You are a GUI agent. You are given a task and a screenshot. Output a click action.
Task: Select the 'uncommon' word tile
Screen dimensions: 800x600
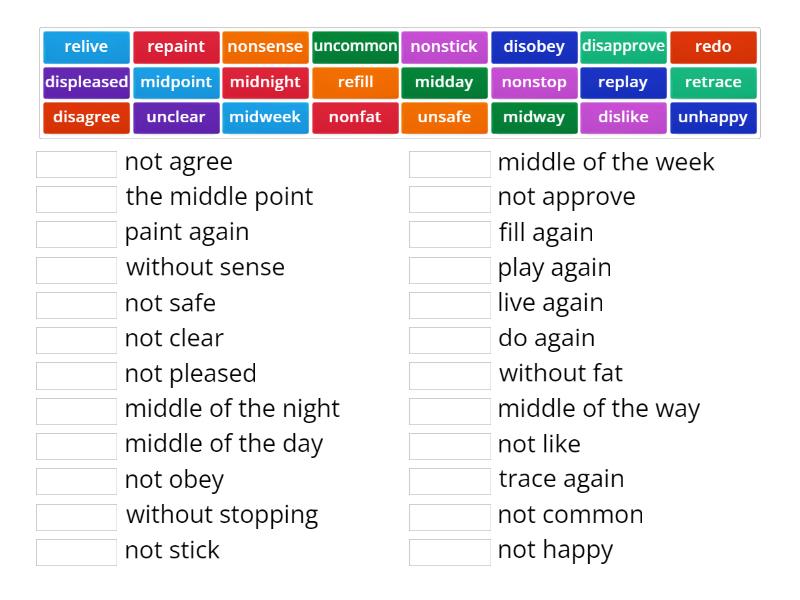(355, 46)
